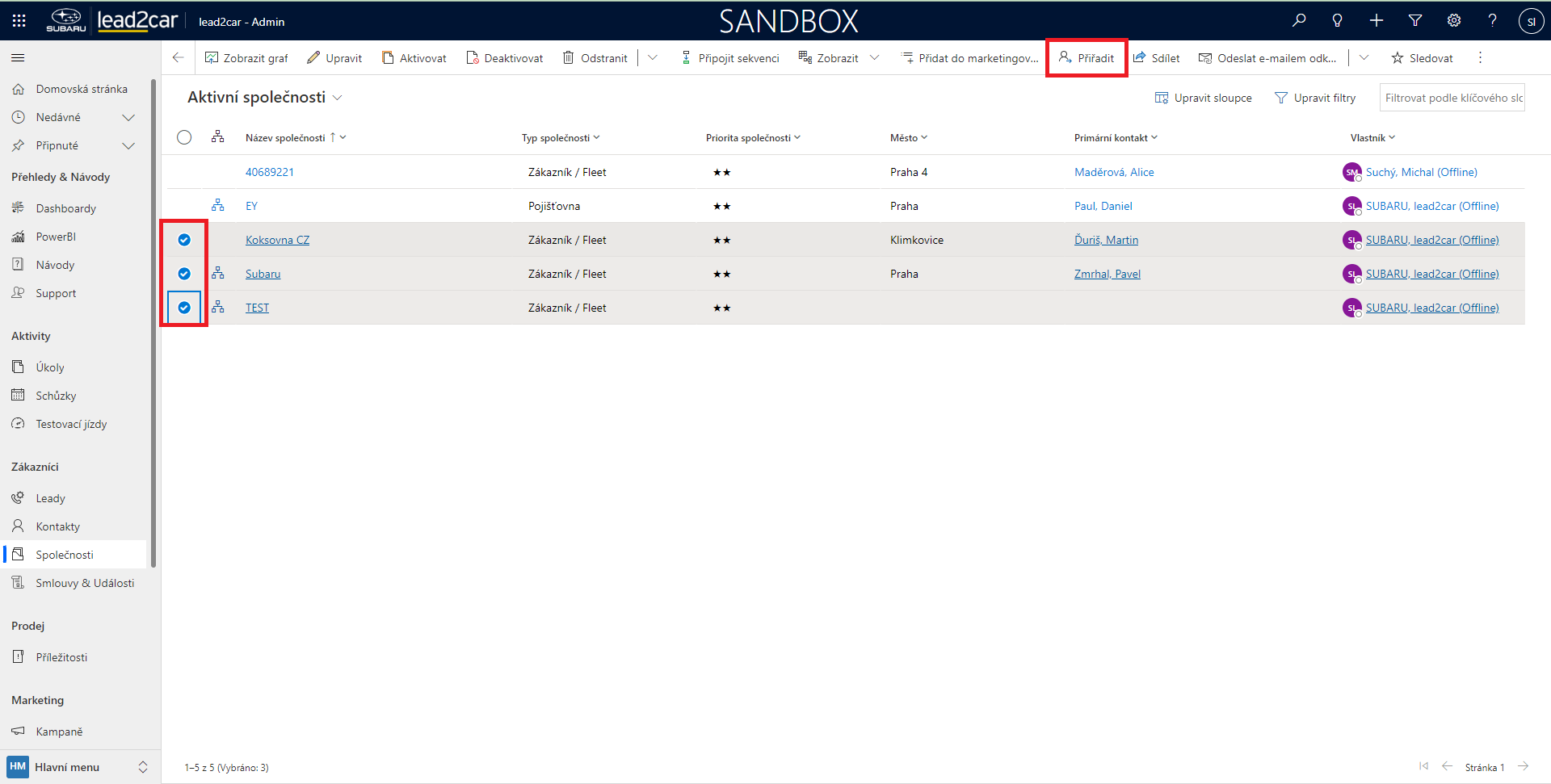The height and width of the screenshot is (784, 1551).
Task: Open the settings gear icon
Action: (1454, 21)
